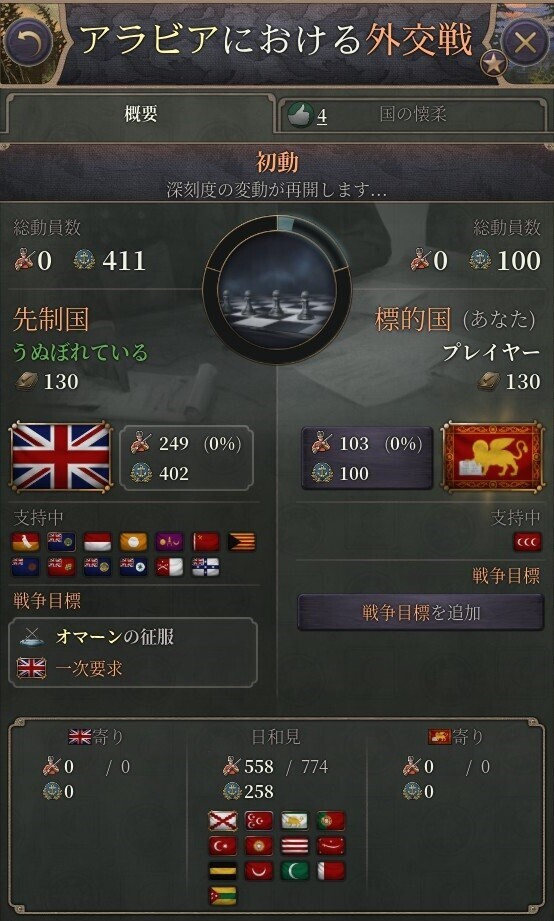The height and width of the screenshot is (921, 554).
Task: Select the black-yellow striped flag
Action: pos(223,870)
